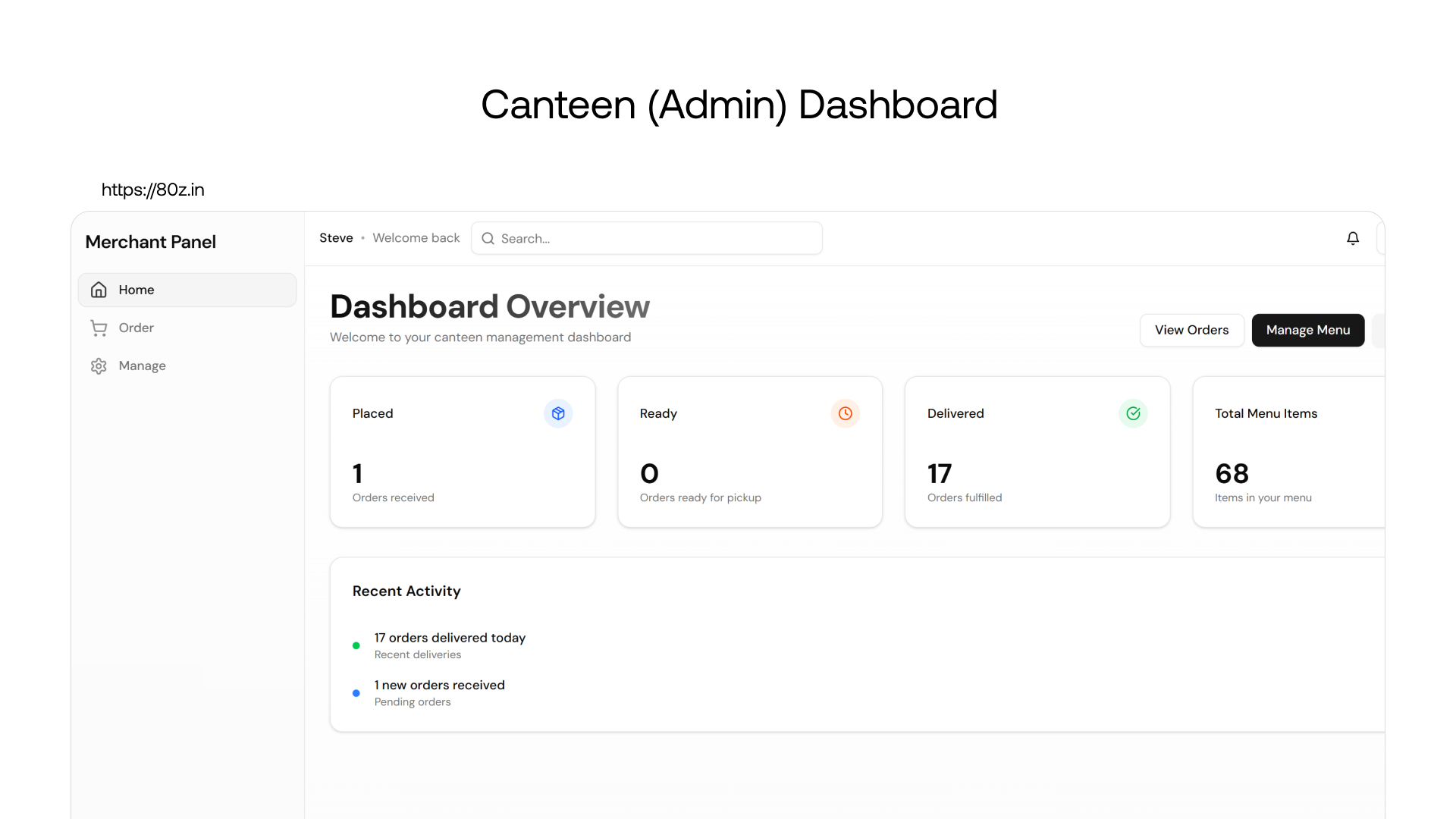Screen dimensions: 1456x819
Task: Click the shopping cart Order icon
Action: pos(99,328)
